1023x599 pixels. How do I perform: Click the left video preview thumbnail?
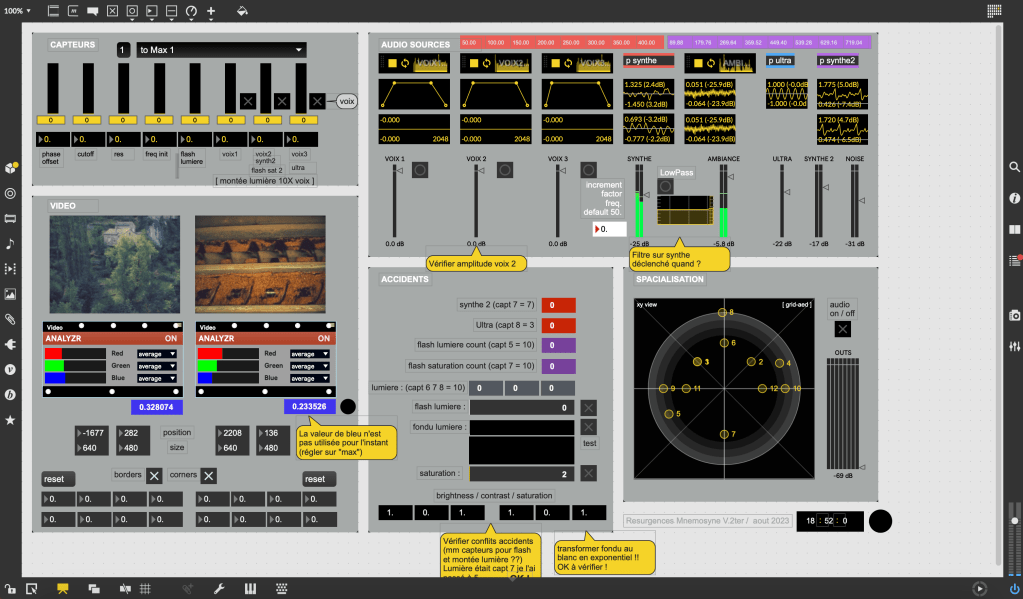[115, 264]
